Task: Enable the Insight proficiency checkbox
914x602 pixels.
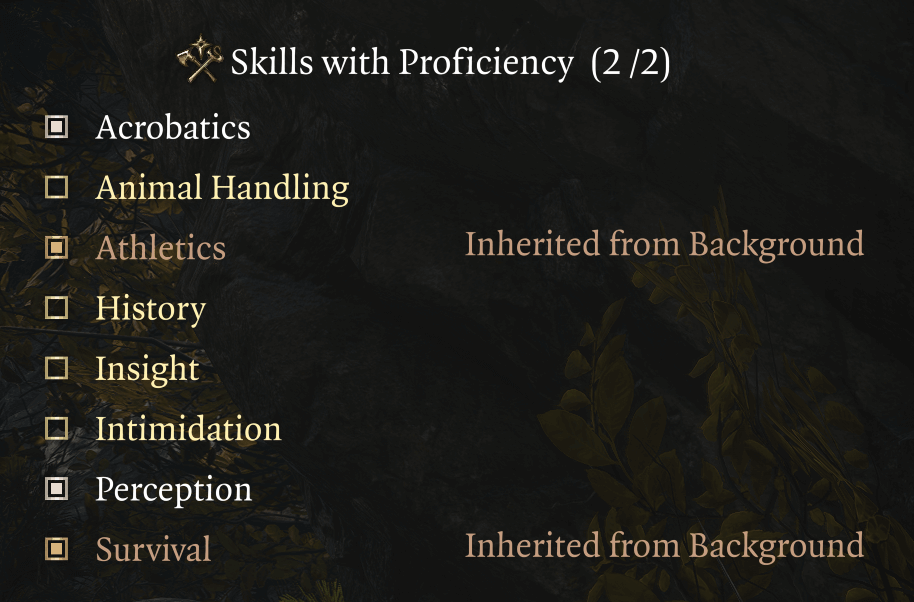Action: pos(55,368)
